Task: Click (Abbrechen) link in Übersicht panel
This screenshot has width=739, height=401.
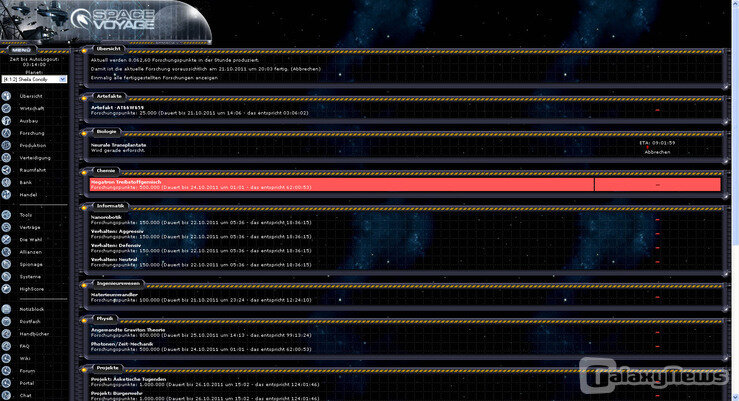Action: 305,69
